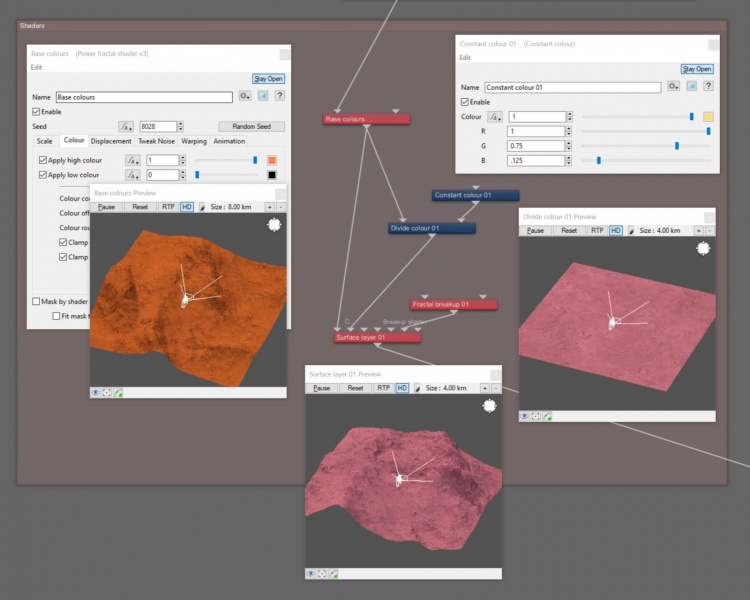Screen dimensions: 750x600
Task: Uncheck Apply low colour
Action: tap(43, 175)
